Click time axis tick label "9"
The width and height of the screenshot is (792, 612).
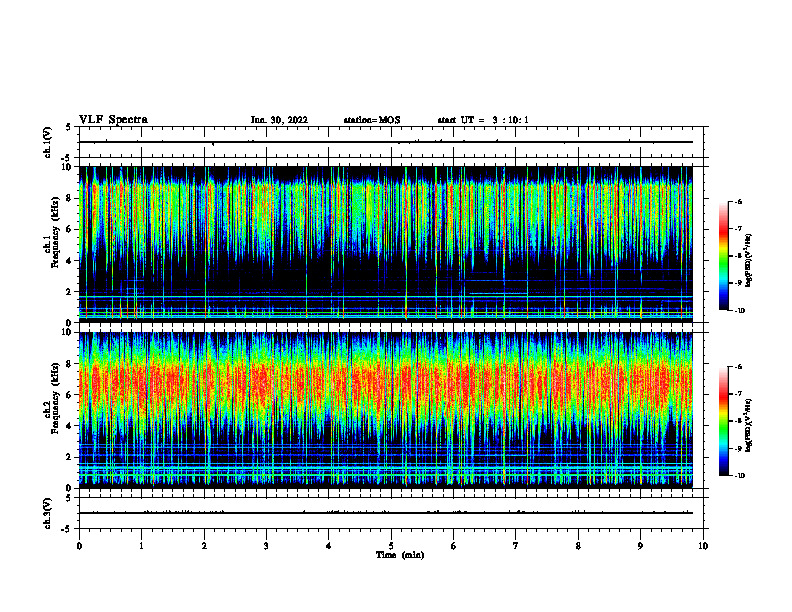tap(640, 546)
